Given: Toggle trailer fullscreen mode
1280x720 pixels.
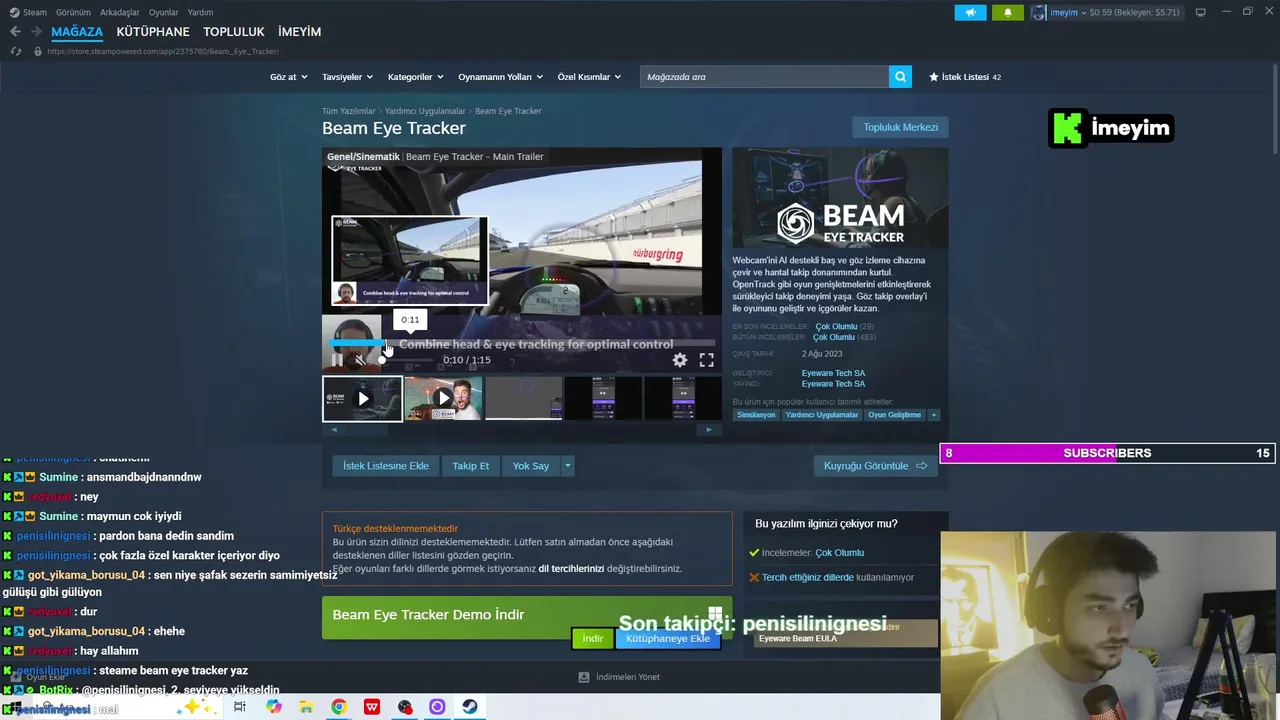Looking at the screenshot, I should tap(706, 360).
